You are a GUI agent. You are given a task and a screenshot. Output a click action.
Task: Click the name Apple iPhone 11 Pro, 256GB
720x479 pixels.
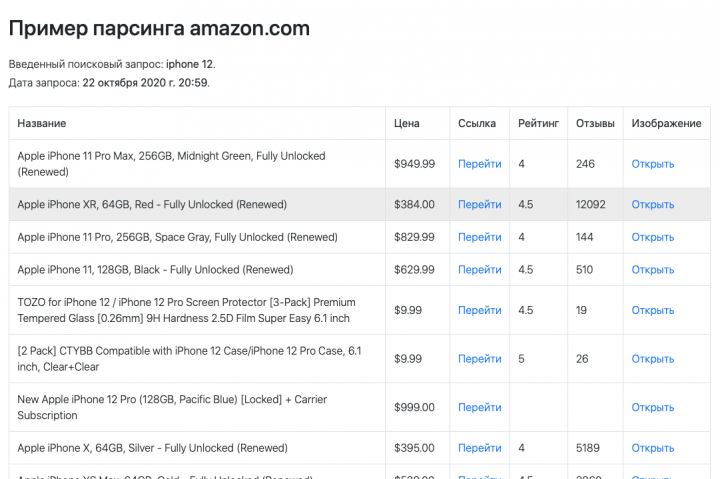(x=177, y=237)
